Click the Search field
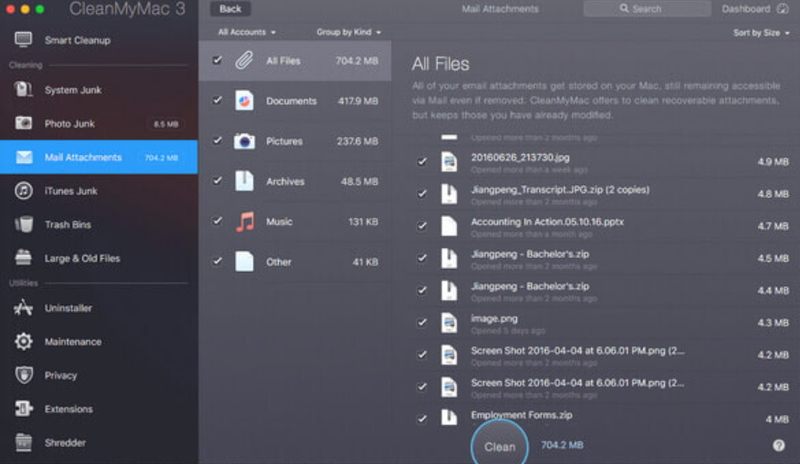Image resolution: width=800 pixels, height=464 pixels. click(x=647, y=9)
